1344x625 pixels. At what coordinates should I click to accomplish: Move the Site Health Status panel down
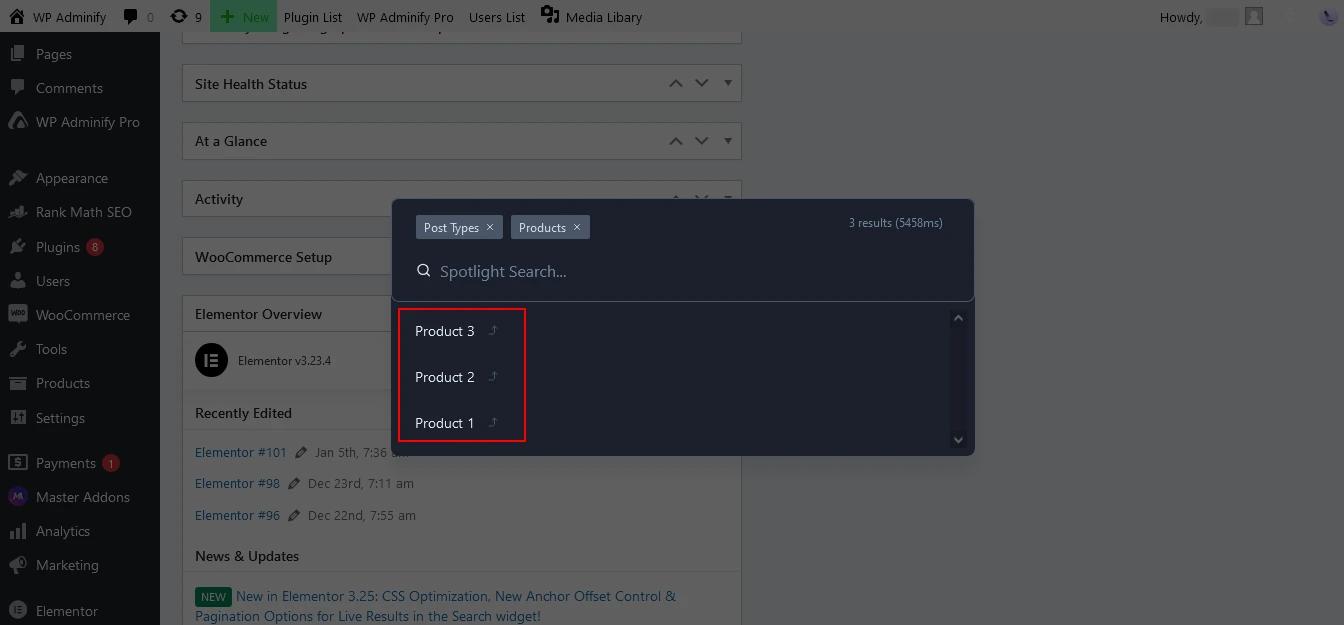pyautogui.click(x=702, y=83)
